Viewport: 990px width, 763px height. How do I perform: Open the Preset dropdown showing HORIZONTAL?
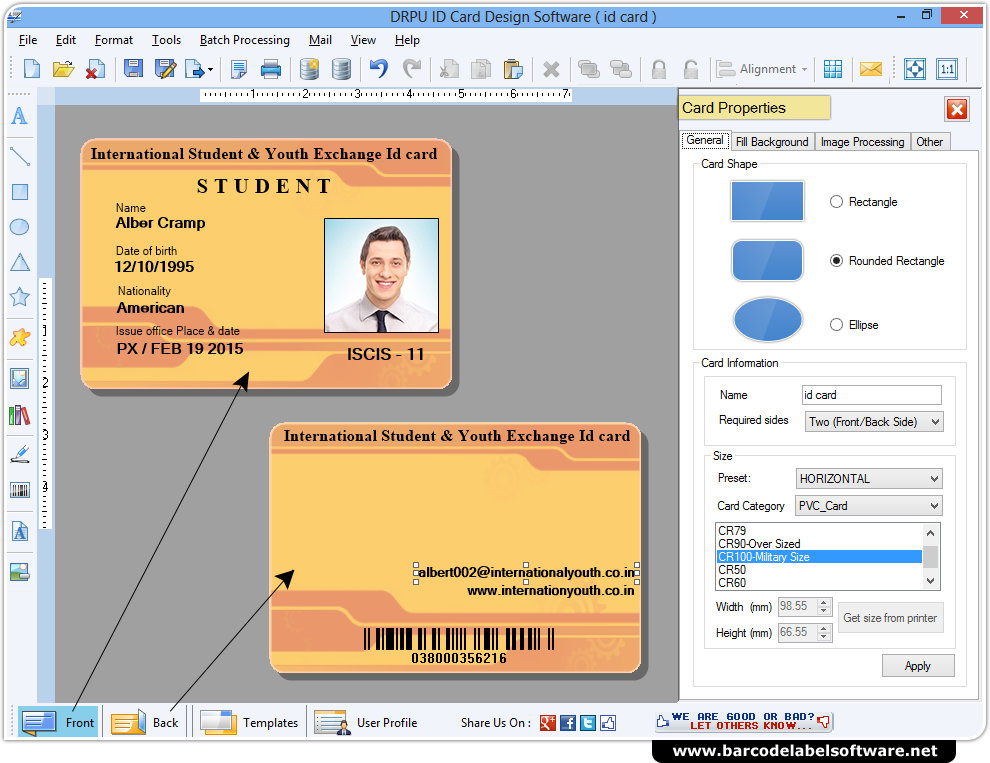tap(868, 478)
